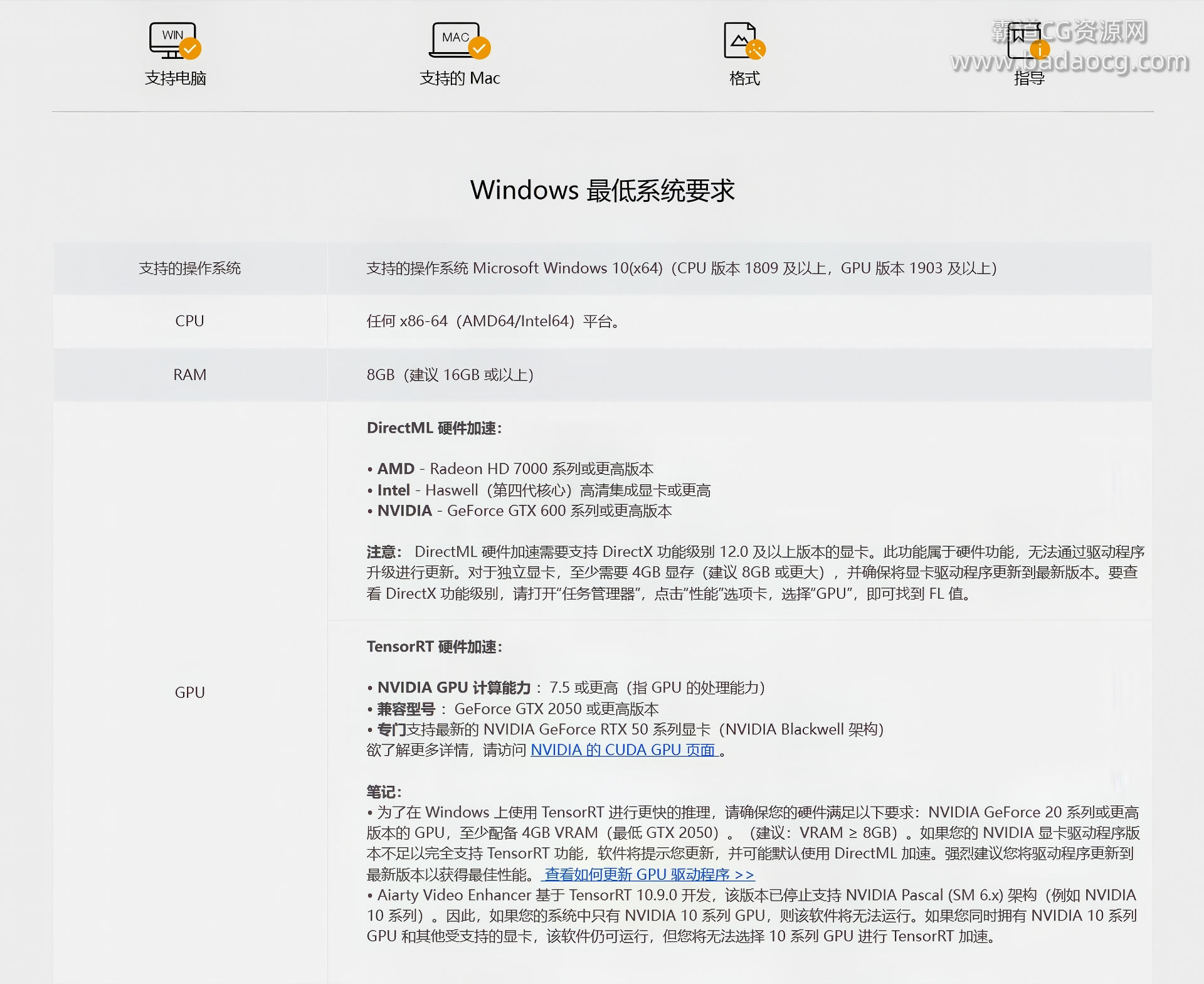Open the 支持电脑 tab
The height and width of the screenshot is (984, 1204).
(176, 78)
